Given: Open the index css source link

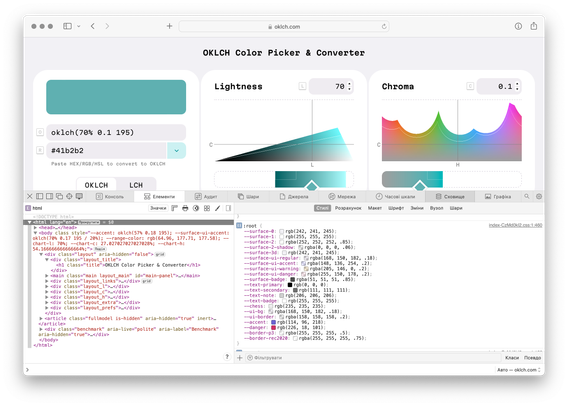Looking at the screenshot, I should pos(515,225).
